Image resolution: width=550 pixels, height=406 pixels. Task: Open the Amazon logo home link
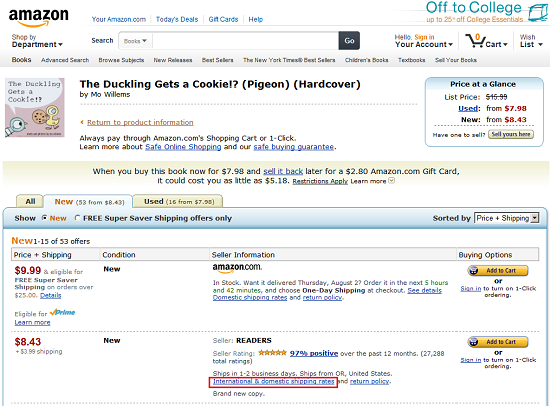pyautogui.click(x=39, y=17)
